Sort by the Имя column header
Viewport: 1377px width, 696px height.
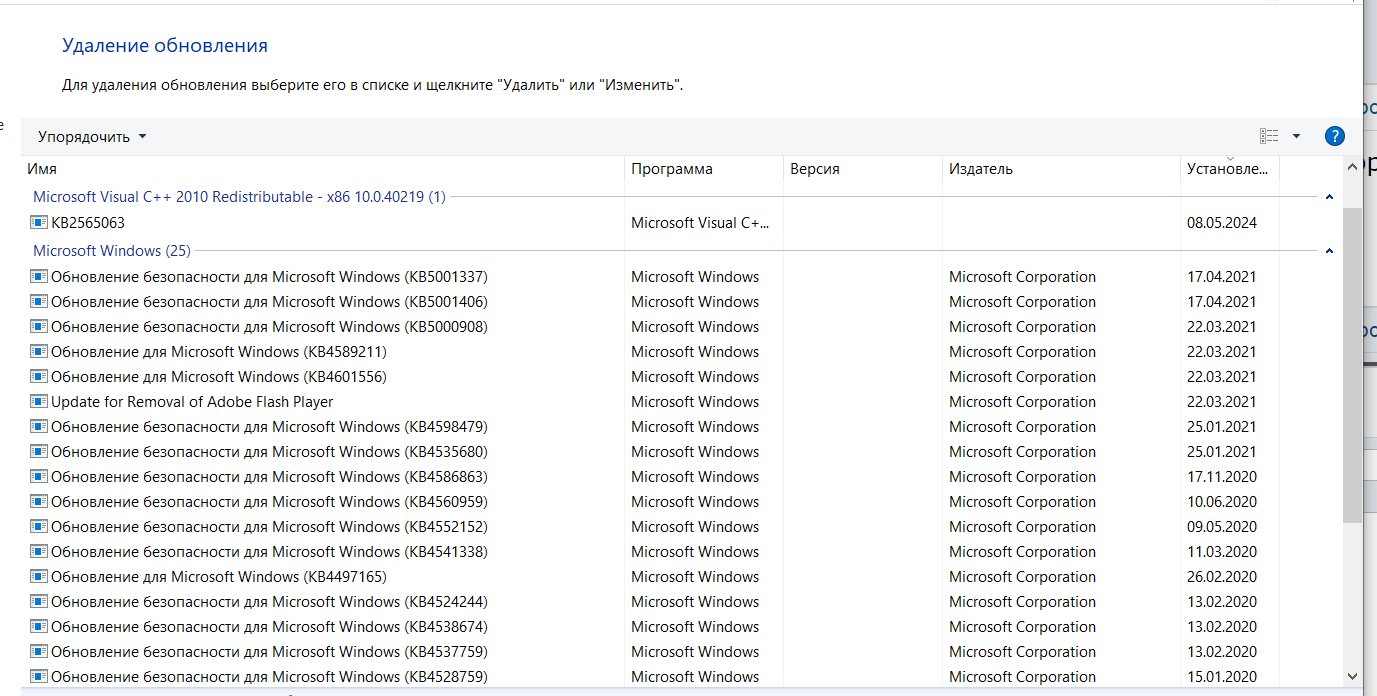[42, 169]
